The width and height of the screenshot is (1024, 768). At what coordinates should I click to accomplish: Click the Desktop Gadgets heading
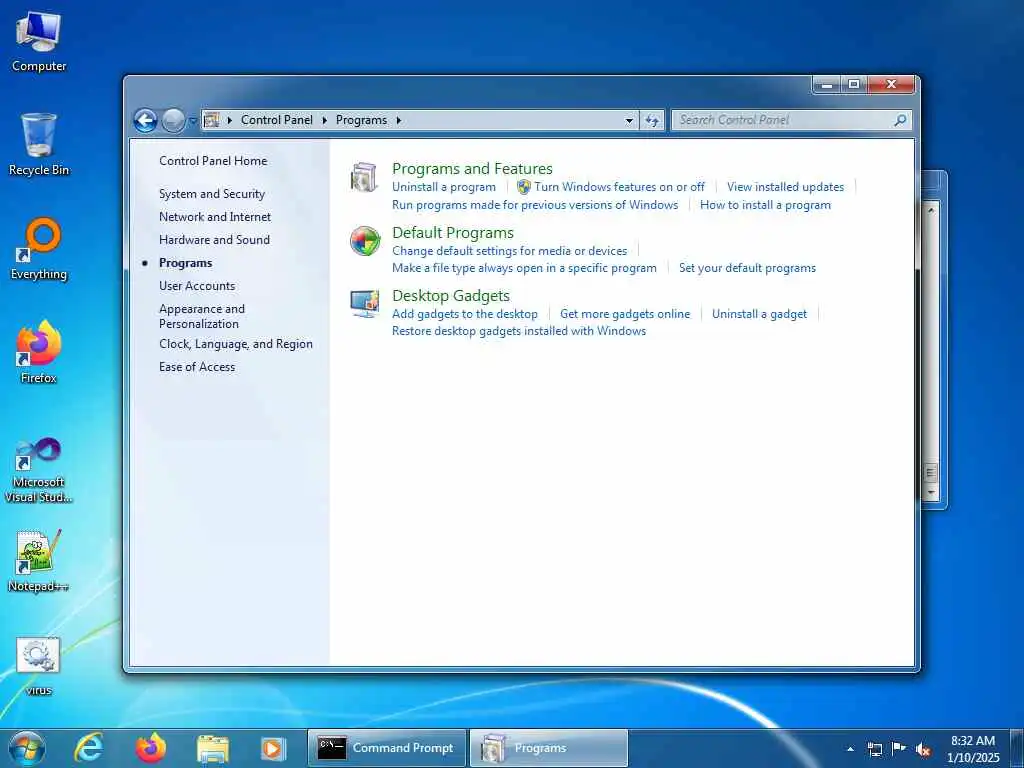tap(451, 296)
